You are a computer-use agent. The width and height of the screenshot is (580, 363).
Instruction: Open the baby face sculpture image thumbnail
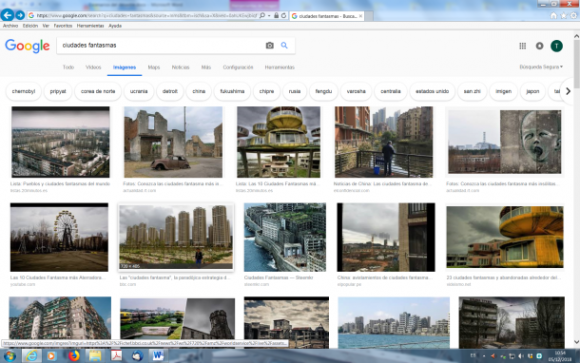click(x=505, y=142)
